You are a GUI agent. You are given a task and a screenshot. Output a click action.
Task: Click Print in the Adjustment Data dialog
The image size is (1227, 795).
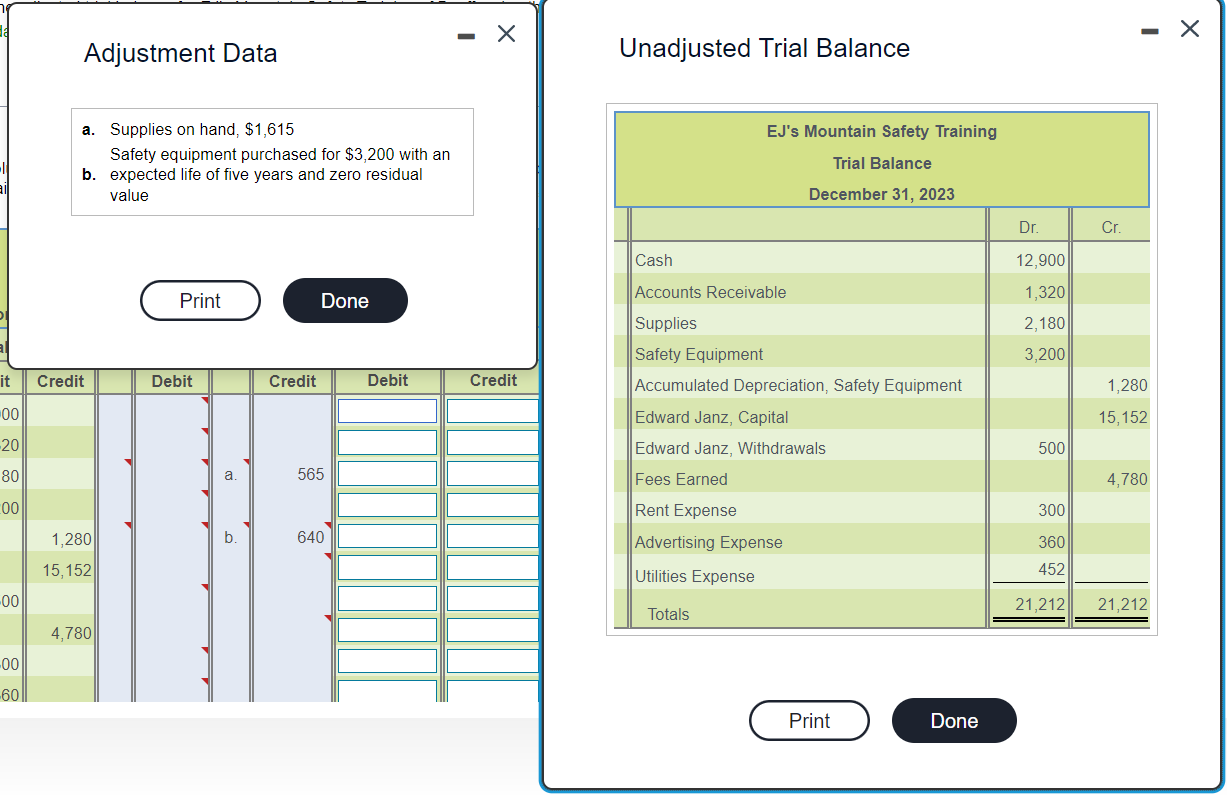(200, 300)
